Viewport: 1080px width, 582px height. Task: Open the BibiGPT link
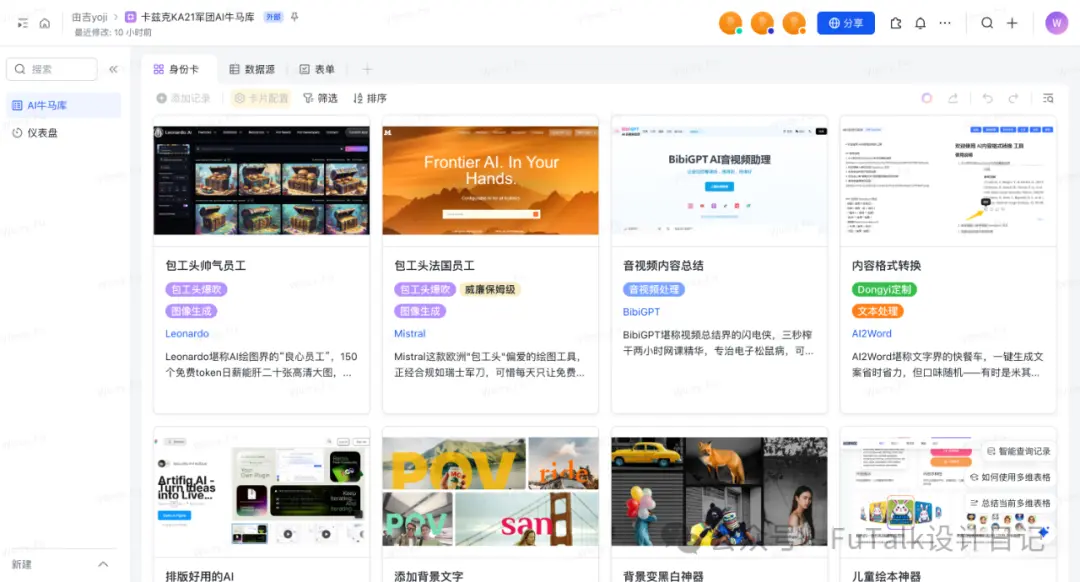(x=641, y=312)
